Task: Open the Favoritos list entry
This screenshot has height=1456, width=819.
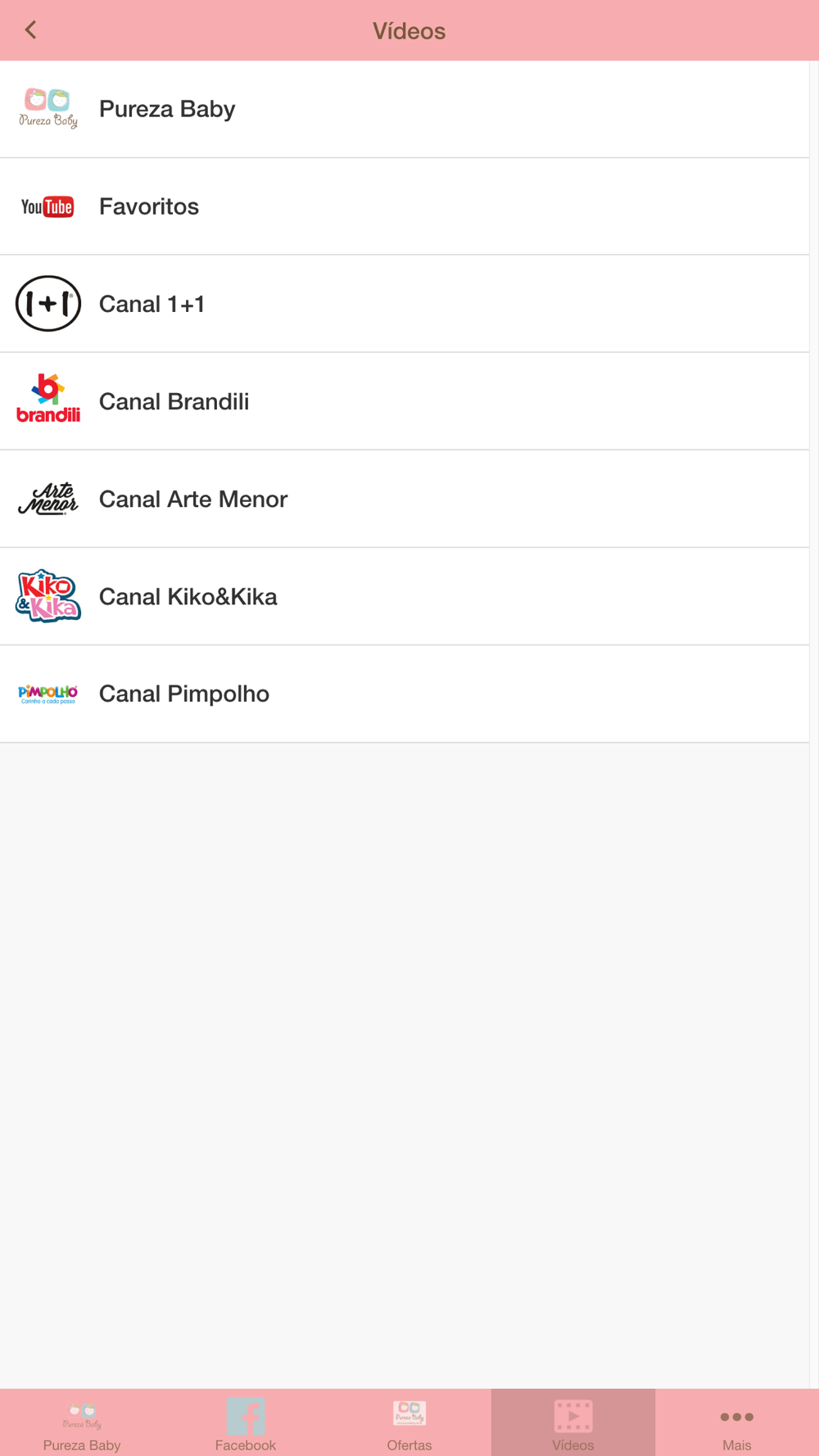Action: pos(405,206)
